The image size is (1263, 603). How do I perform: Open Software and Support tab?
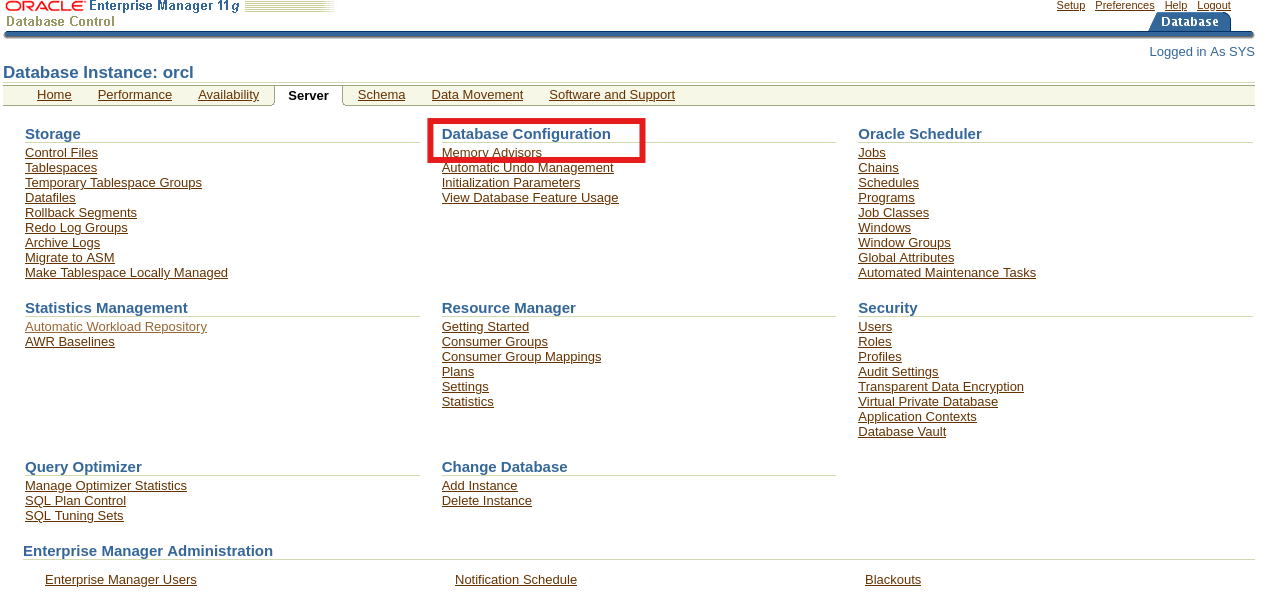(x=612, y=95)
